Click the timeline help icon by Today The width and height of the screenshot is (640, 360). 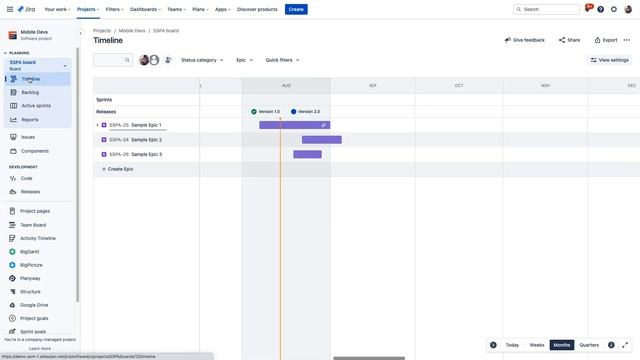[493, 345]
